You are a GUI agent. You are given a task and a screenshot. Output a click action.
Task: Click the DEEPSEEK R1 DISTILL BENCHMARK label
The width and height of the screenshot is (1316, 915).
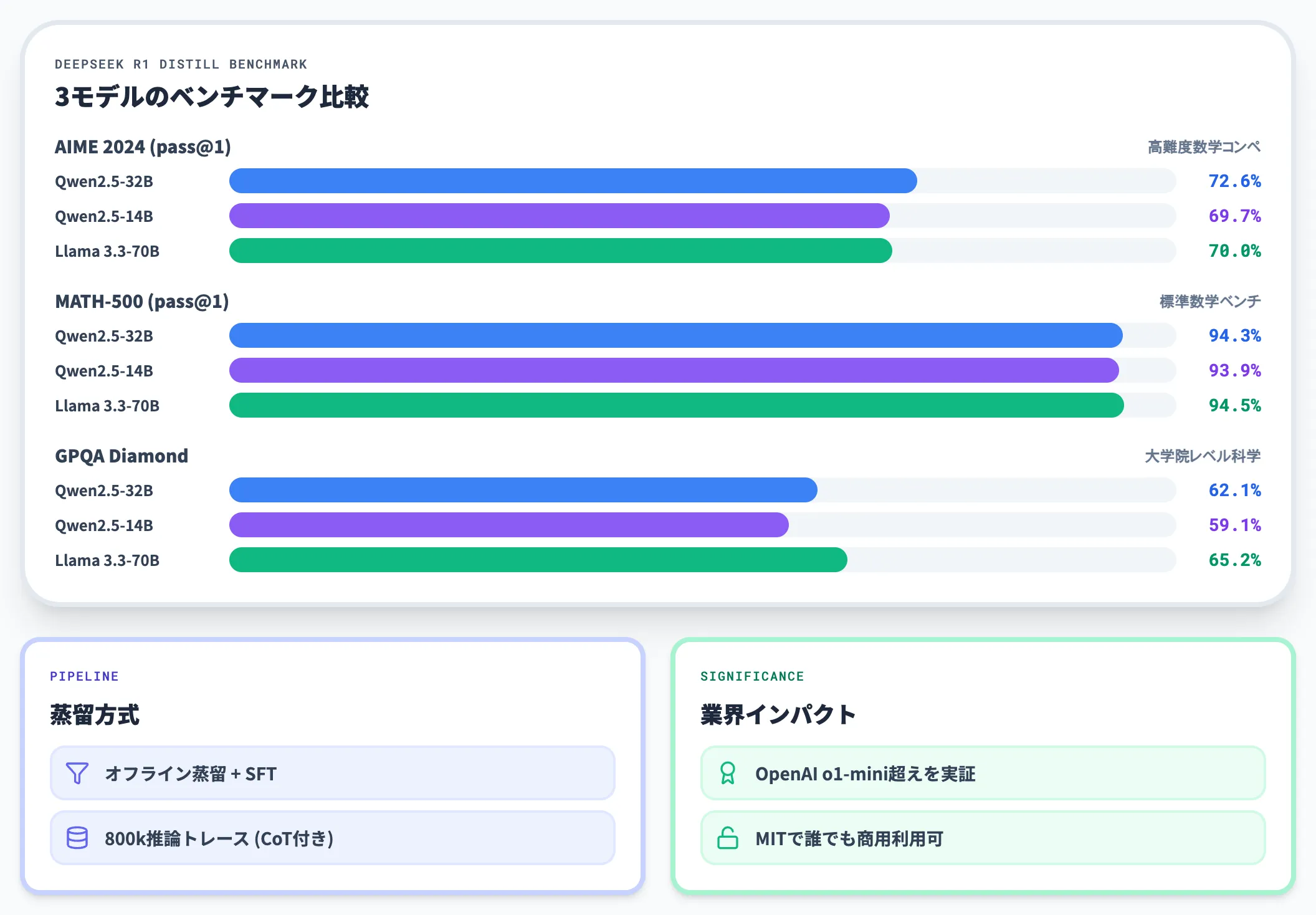[x=181, y=64]
